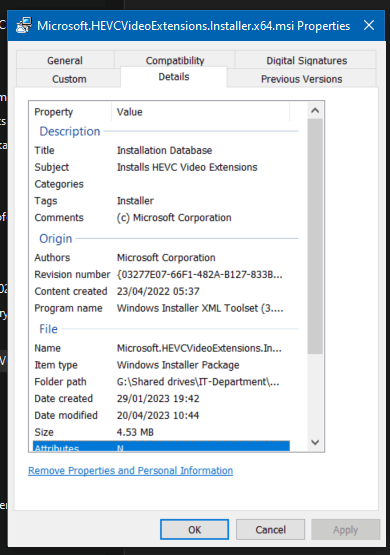Click the 'Content created' property label
This screenshot has height=555, width=390.
(x=71, y=291)
